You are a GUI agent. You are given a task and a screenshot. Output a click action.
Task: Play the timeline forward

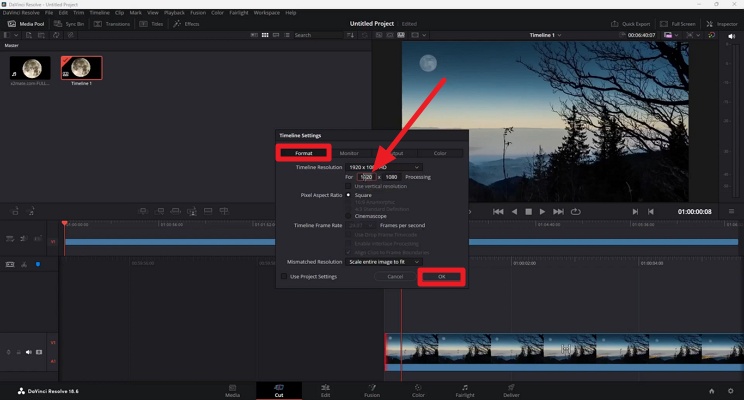click(x=542, y=212)
